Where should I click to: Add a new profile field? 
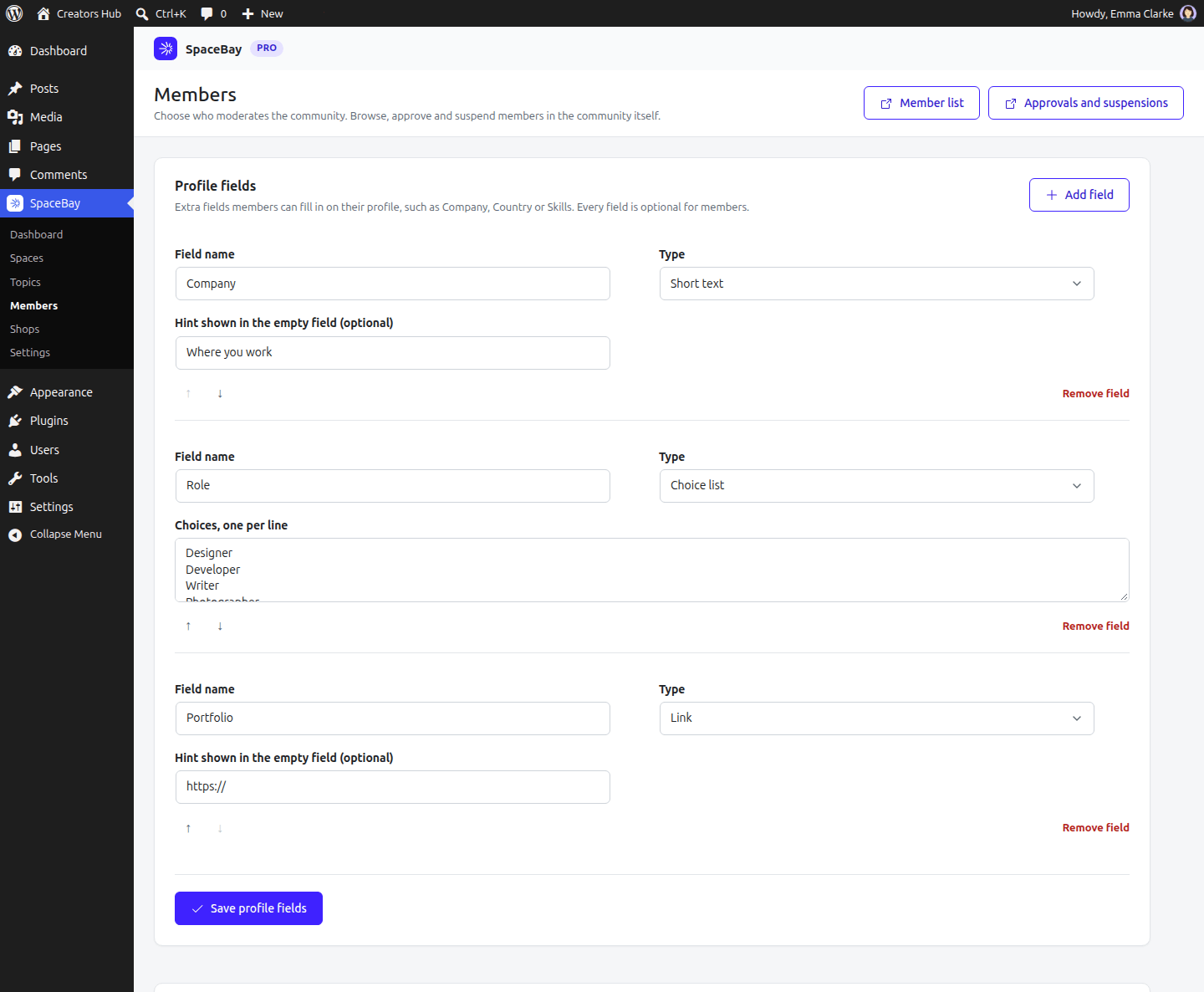1079,195
